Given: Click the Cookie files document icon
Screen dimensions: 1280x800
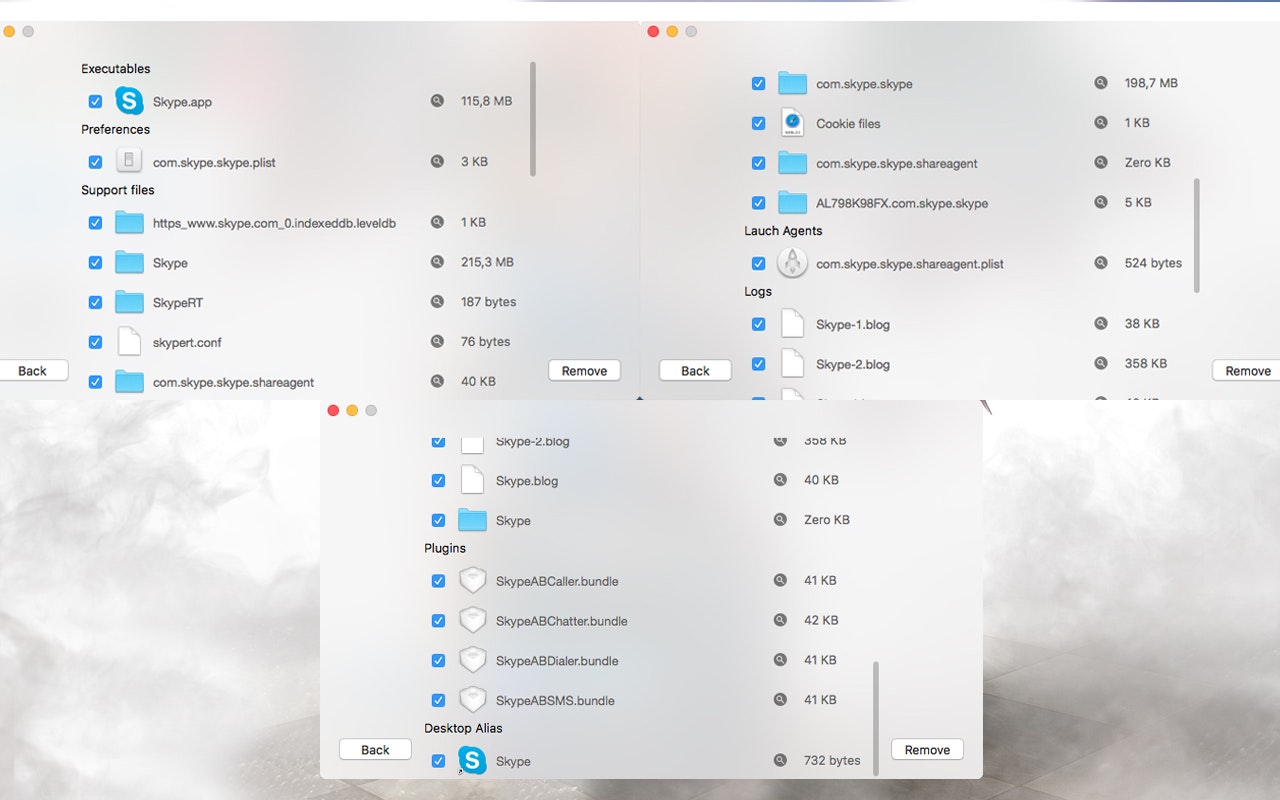Looking at the screenshot, I should point(791,122).
